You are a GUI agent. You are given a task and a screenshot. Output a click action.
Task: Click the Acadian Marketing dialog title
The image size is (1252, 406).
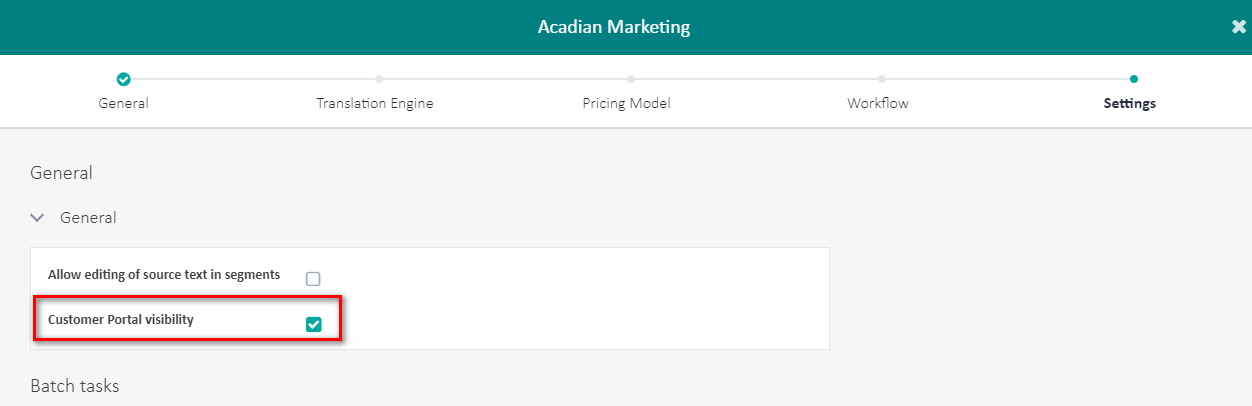point(614,27)
